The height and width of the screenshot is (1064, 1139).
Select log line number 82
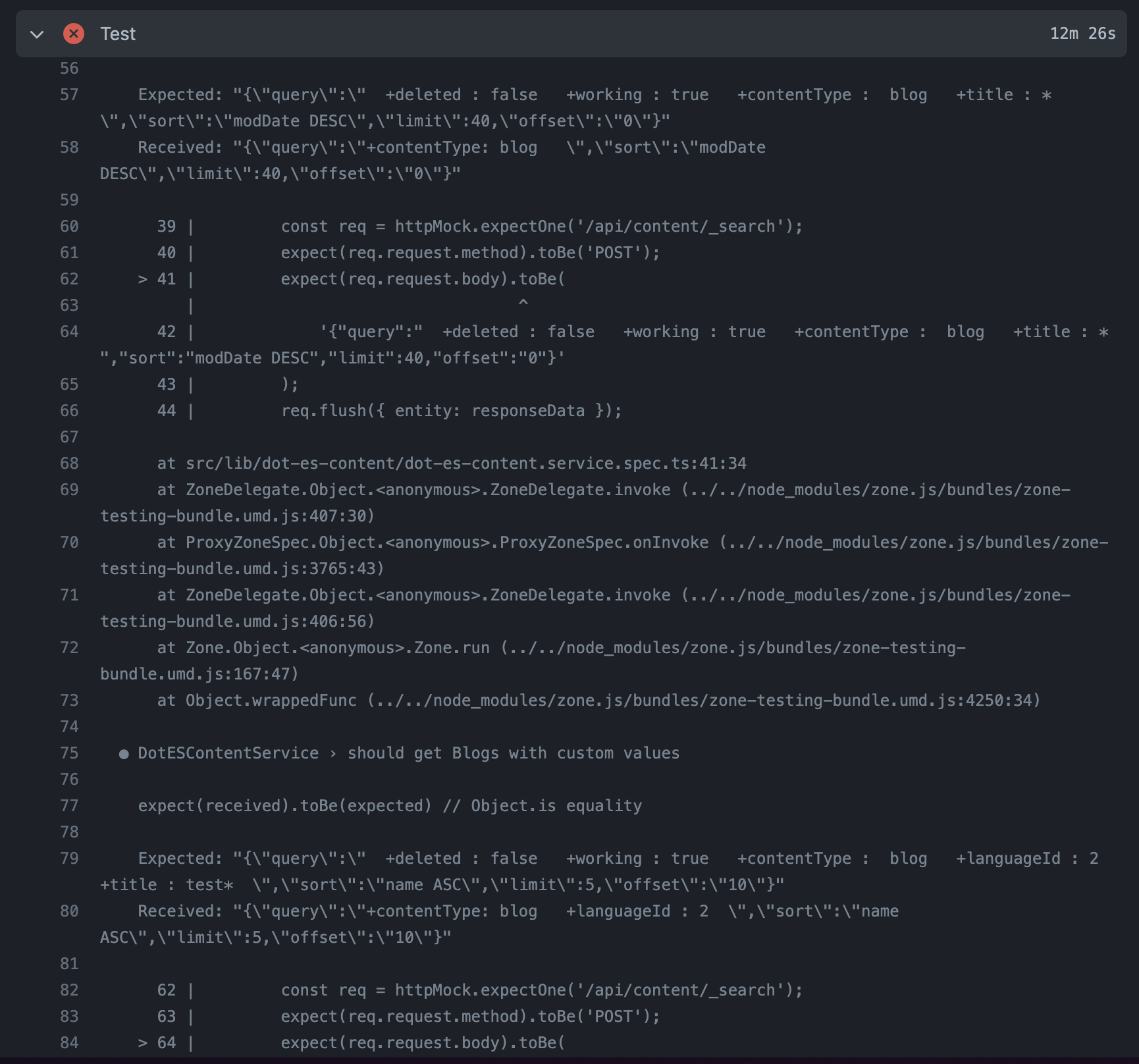point(69,990)
